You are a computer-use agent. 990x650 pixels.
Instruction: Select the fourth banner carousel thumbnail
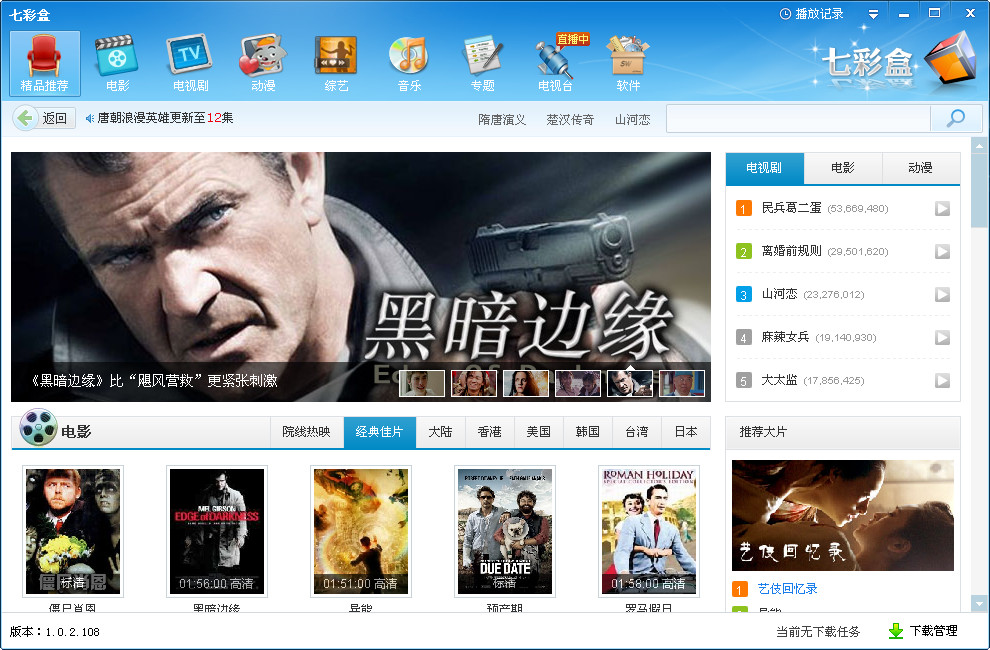tap(578, 383)
